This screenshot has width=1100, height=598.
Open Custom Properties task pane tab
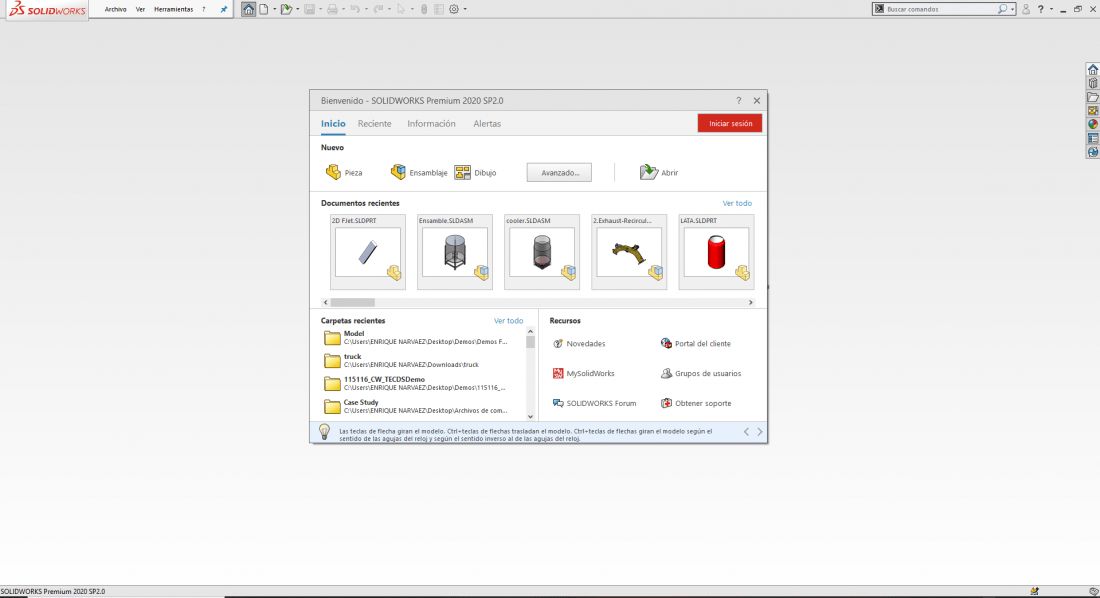click(1093, 138)
